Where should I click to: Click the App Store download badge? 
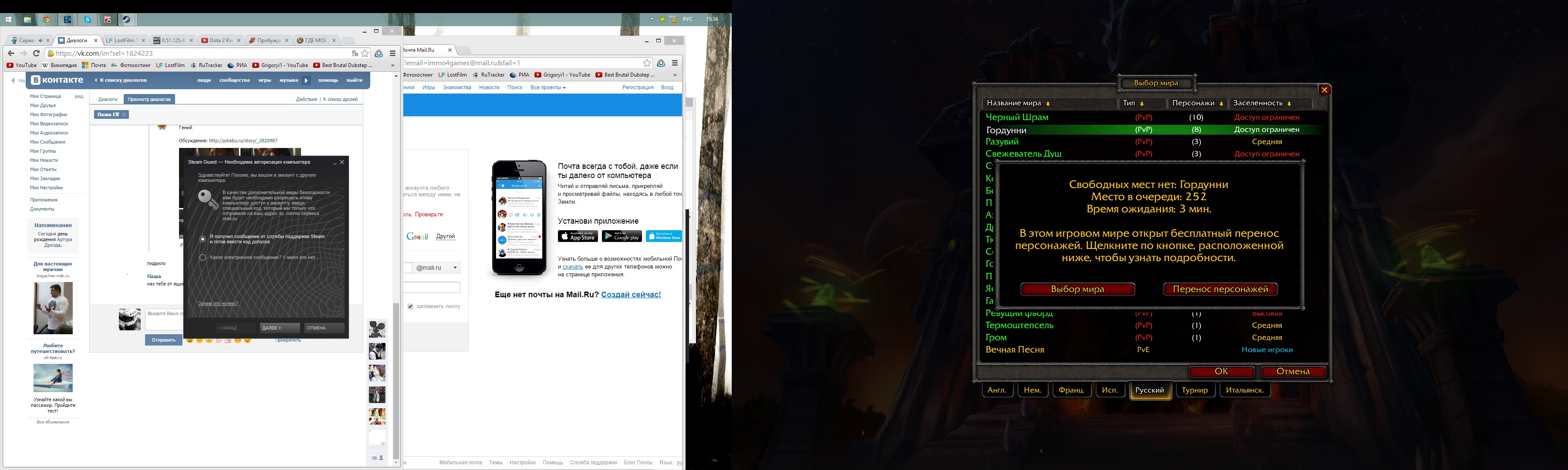click(578, 236)
